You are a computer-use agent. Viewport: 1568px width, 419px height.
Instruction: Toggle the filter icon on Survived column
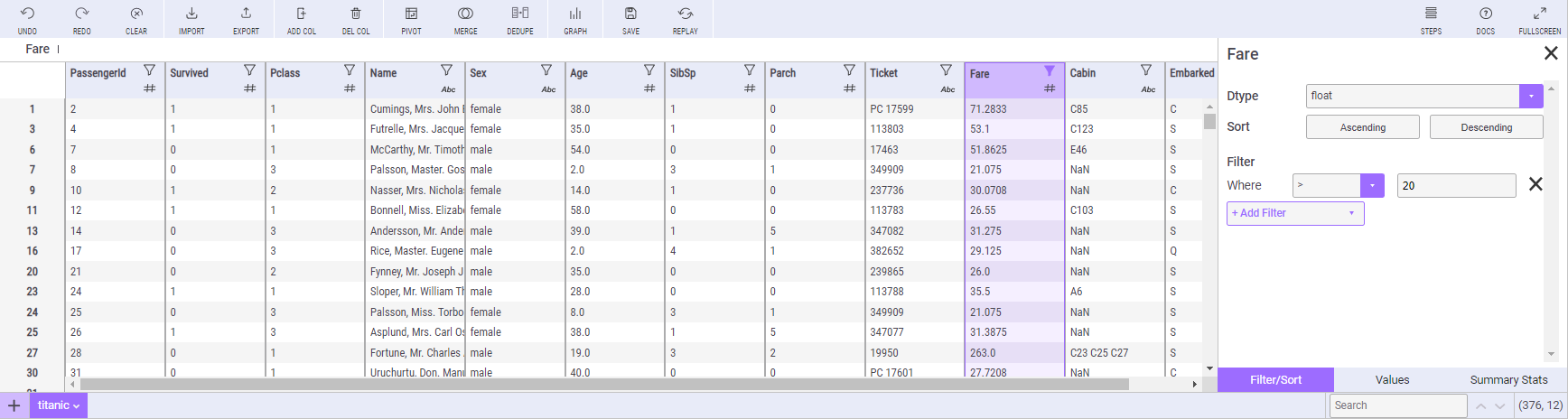coord(249,70)
